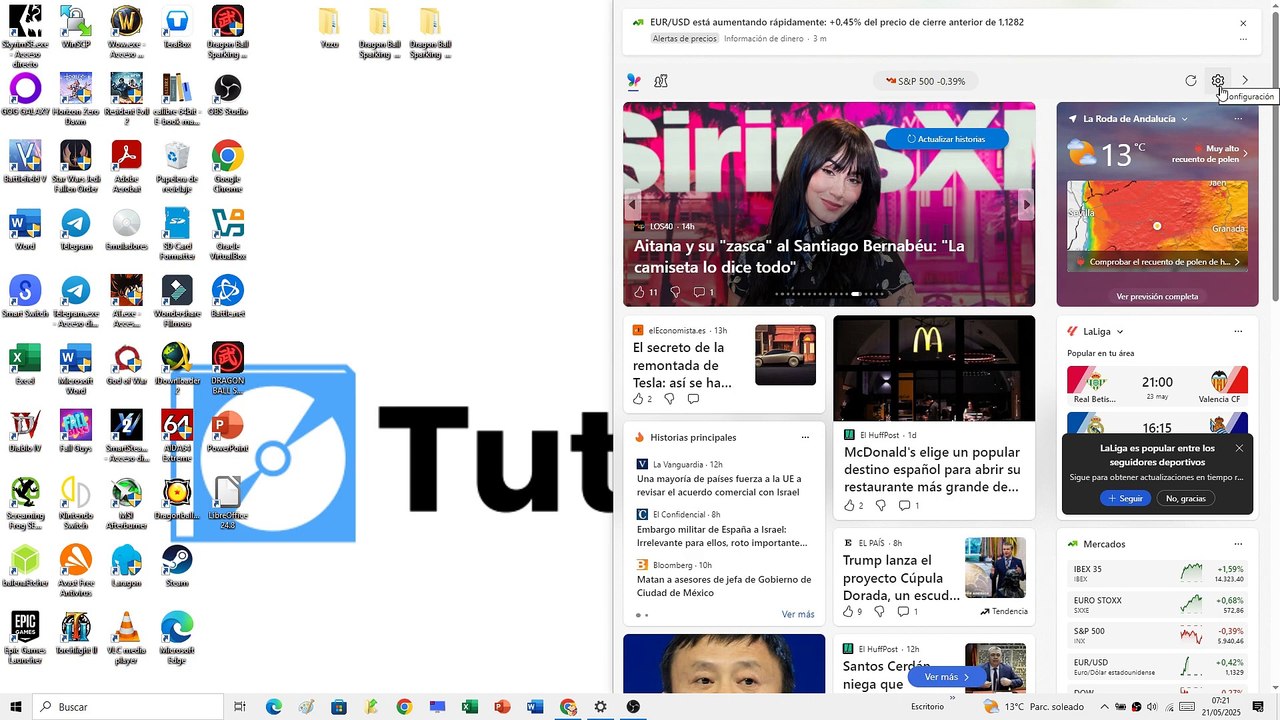1280x720 pixels.
Task: Open the Adobe Acrobat desktop shortcut
Action: [126, 167]
